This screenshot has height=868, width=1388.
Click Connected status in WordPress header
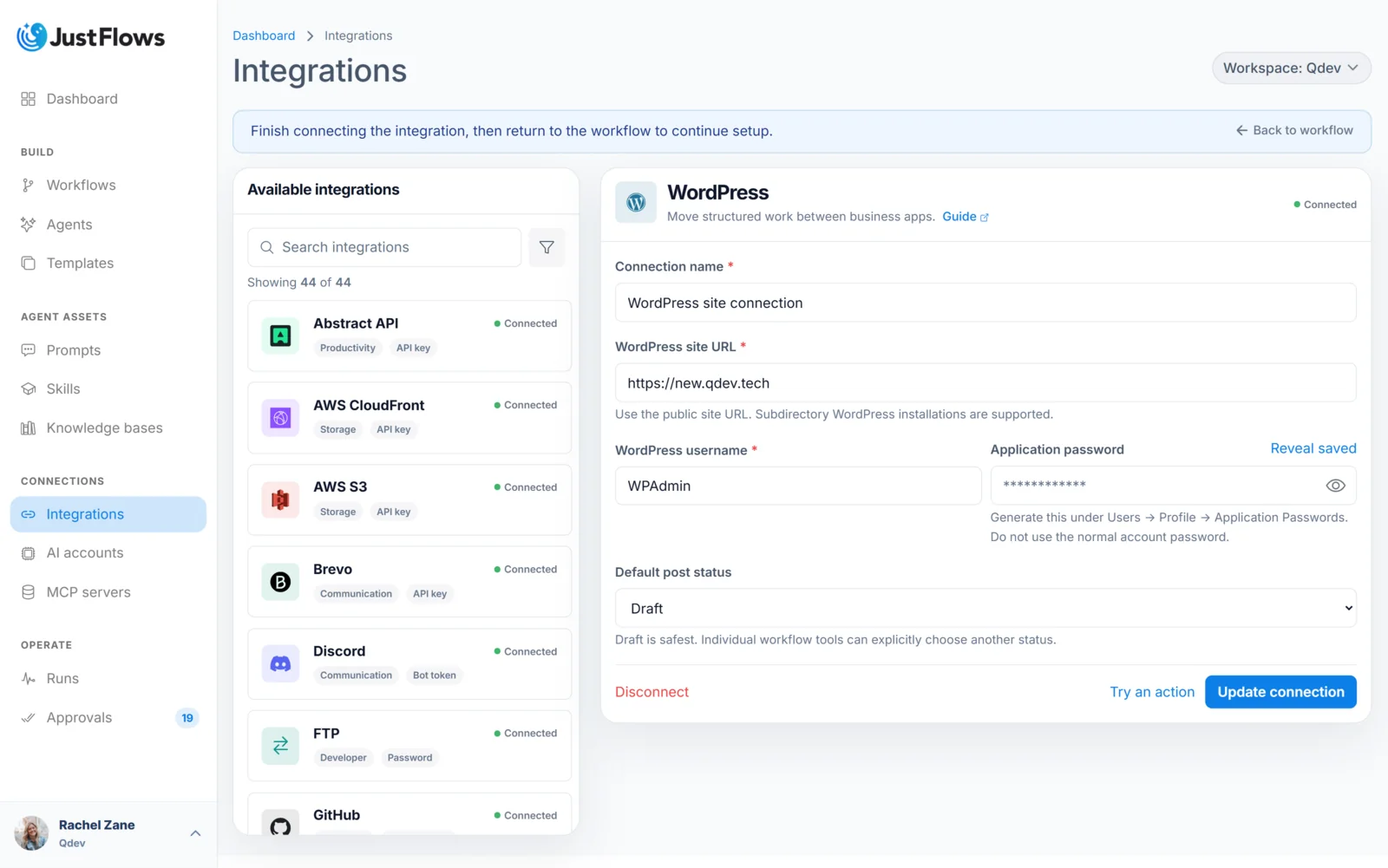pyautogui.click(x=1325, y=205)
